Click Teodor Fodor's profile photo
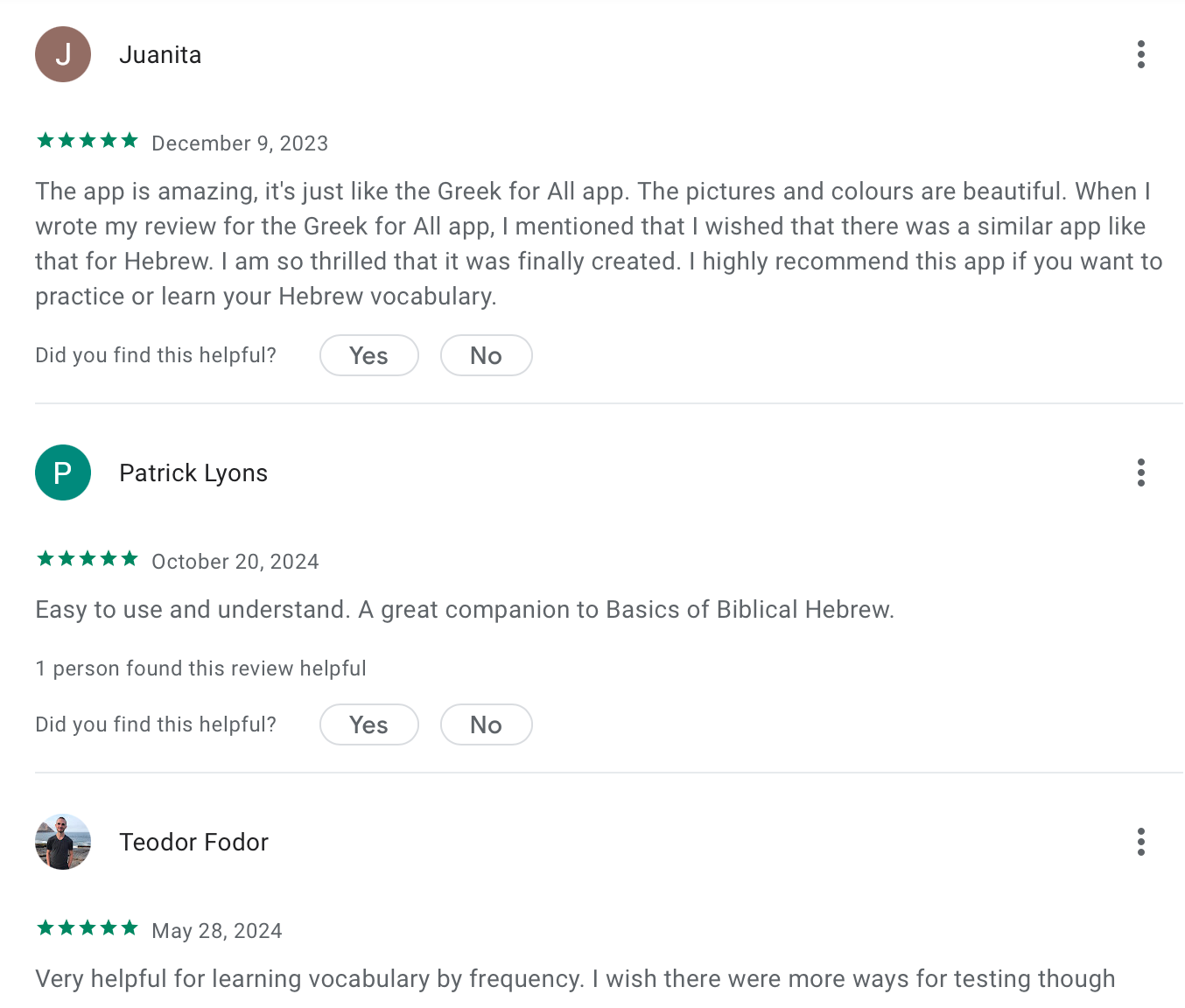This screenshot has height=1008, width=1185. (63, 842)
